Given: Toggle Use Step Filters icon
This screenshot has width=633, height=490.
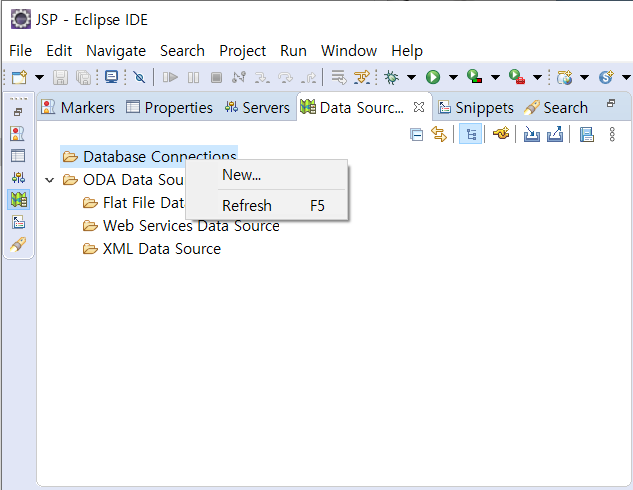Looking at the screenshot, I should click(362, 77).
